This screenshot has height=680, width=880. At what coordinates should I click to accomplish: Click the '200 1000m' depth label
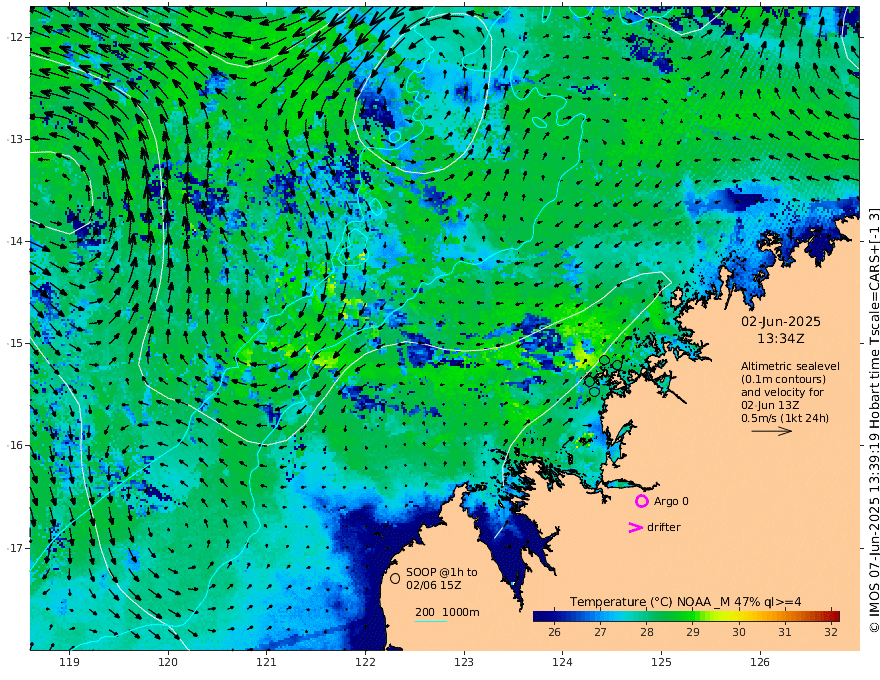pos(447,612)
